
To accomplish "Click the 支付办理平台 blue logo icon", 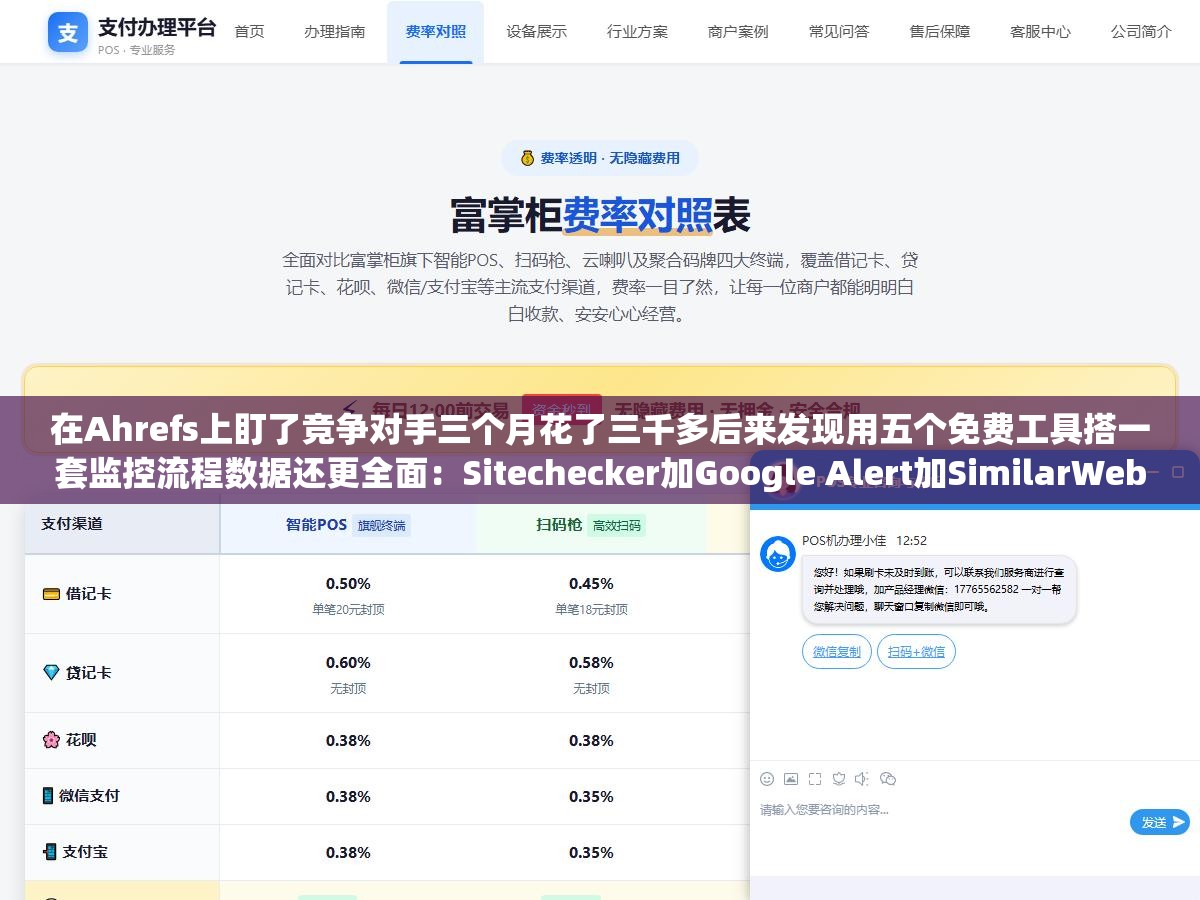I will click(x=68, y=32).
